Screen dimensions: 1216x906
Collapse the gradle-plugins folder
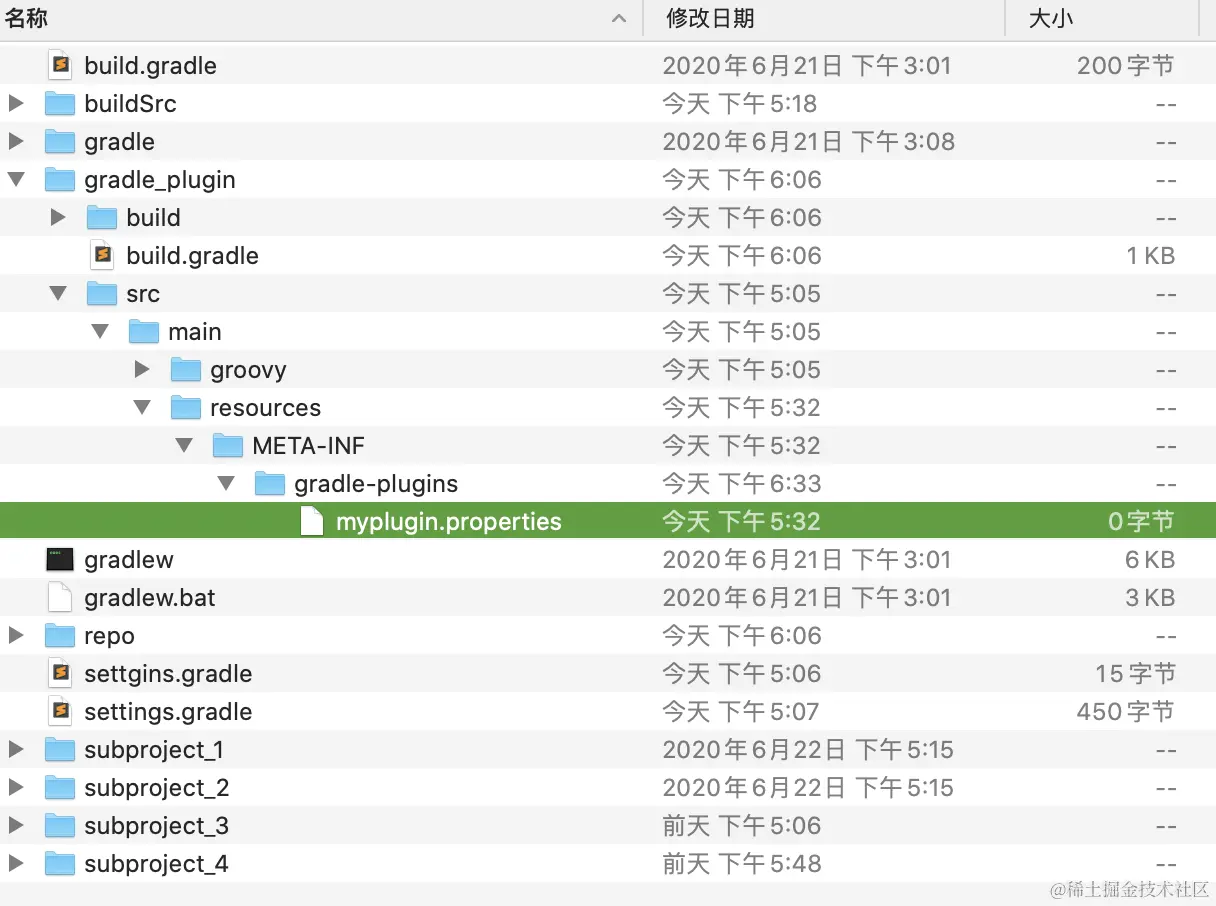[226, 483]
